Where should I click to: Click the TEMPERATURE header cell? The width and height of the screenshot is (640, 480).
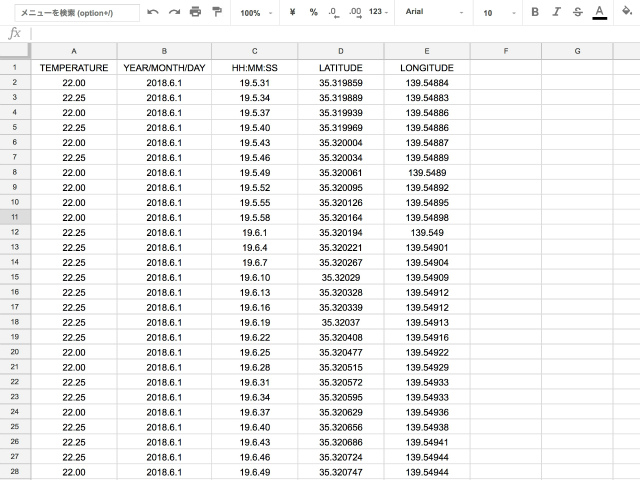pyautogui.click(x=74, y=67)
